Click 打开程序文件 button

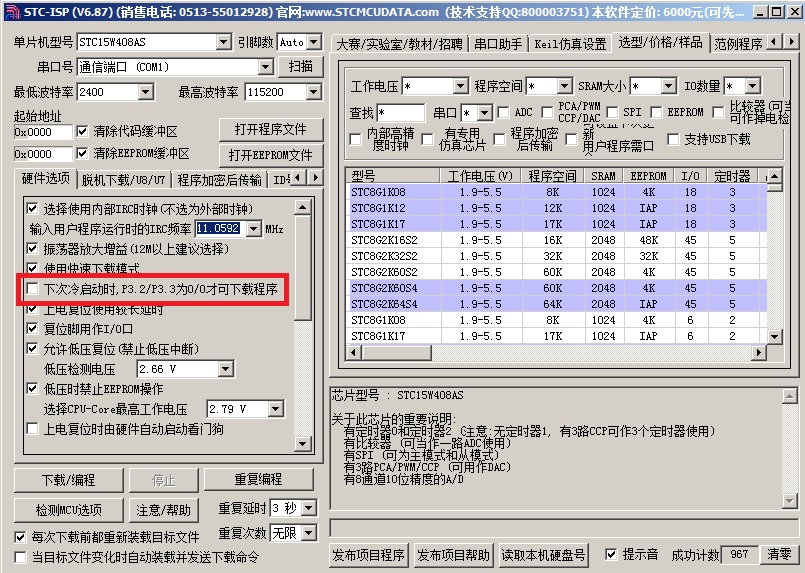pyautogui.click(x=271, y=129)
